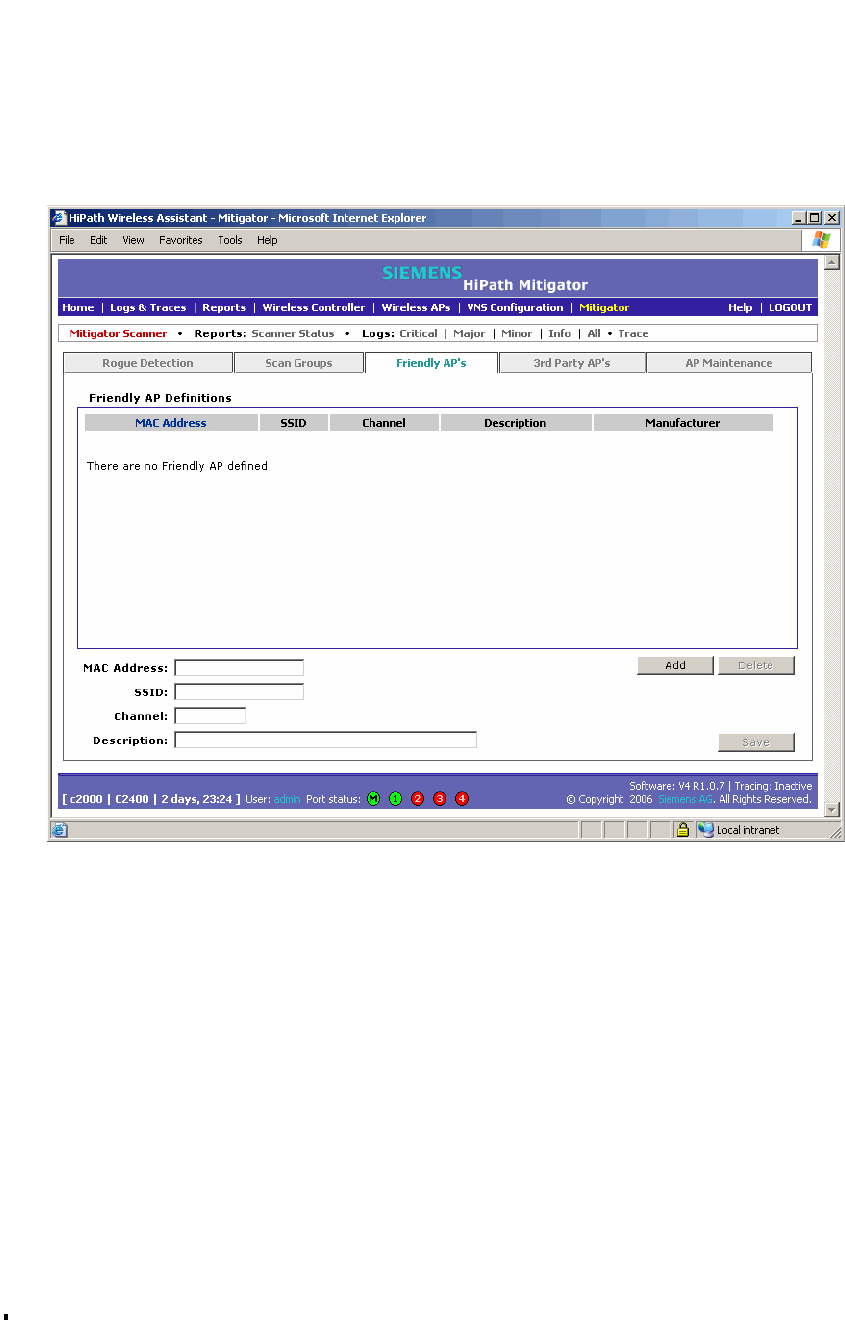
Task: Click the red port 4 status icon
Action: click(x=461, y=798)
